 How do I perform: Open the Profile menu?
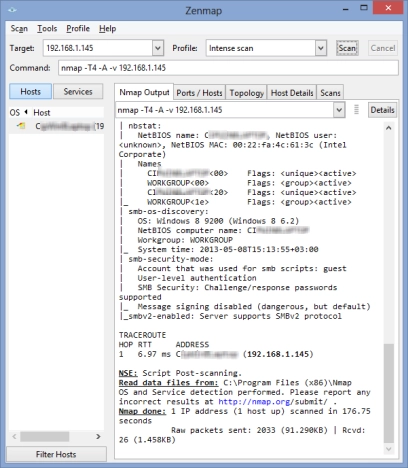pos(78,29)
